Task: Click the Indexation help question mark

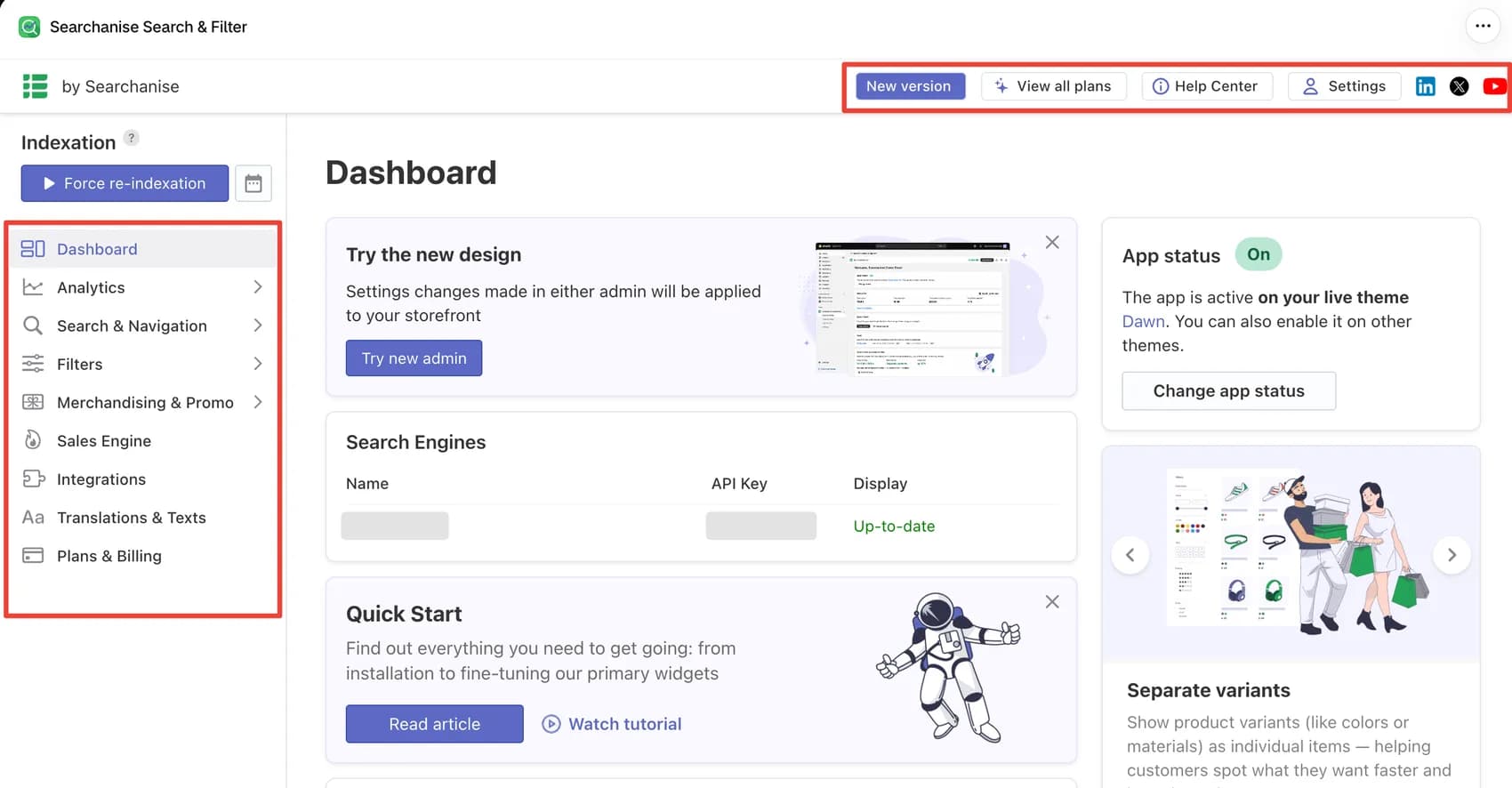Action: (132, 138)
